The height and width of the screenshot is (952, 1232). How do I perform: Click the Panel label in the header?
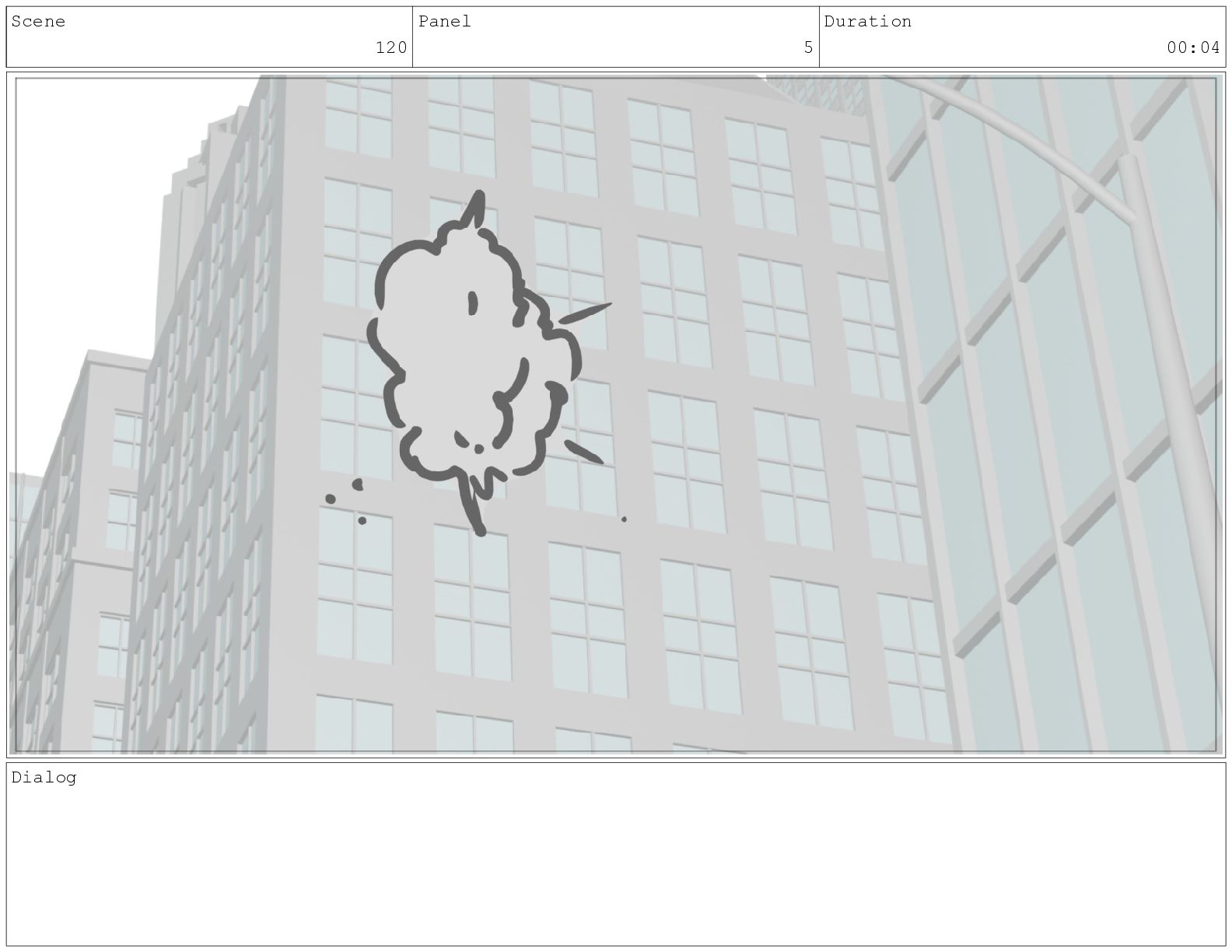[445, 22]
